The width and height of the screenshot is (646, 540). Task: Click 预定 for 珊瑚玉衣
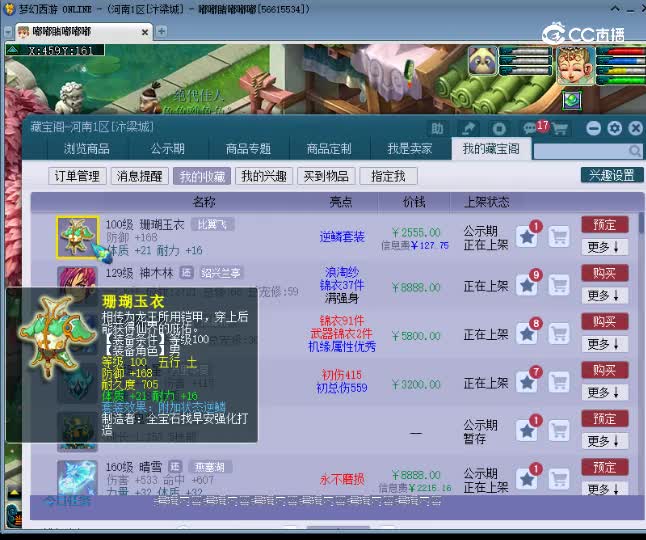pyautogui.click(x=605, y=225)
